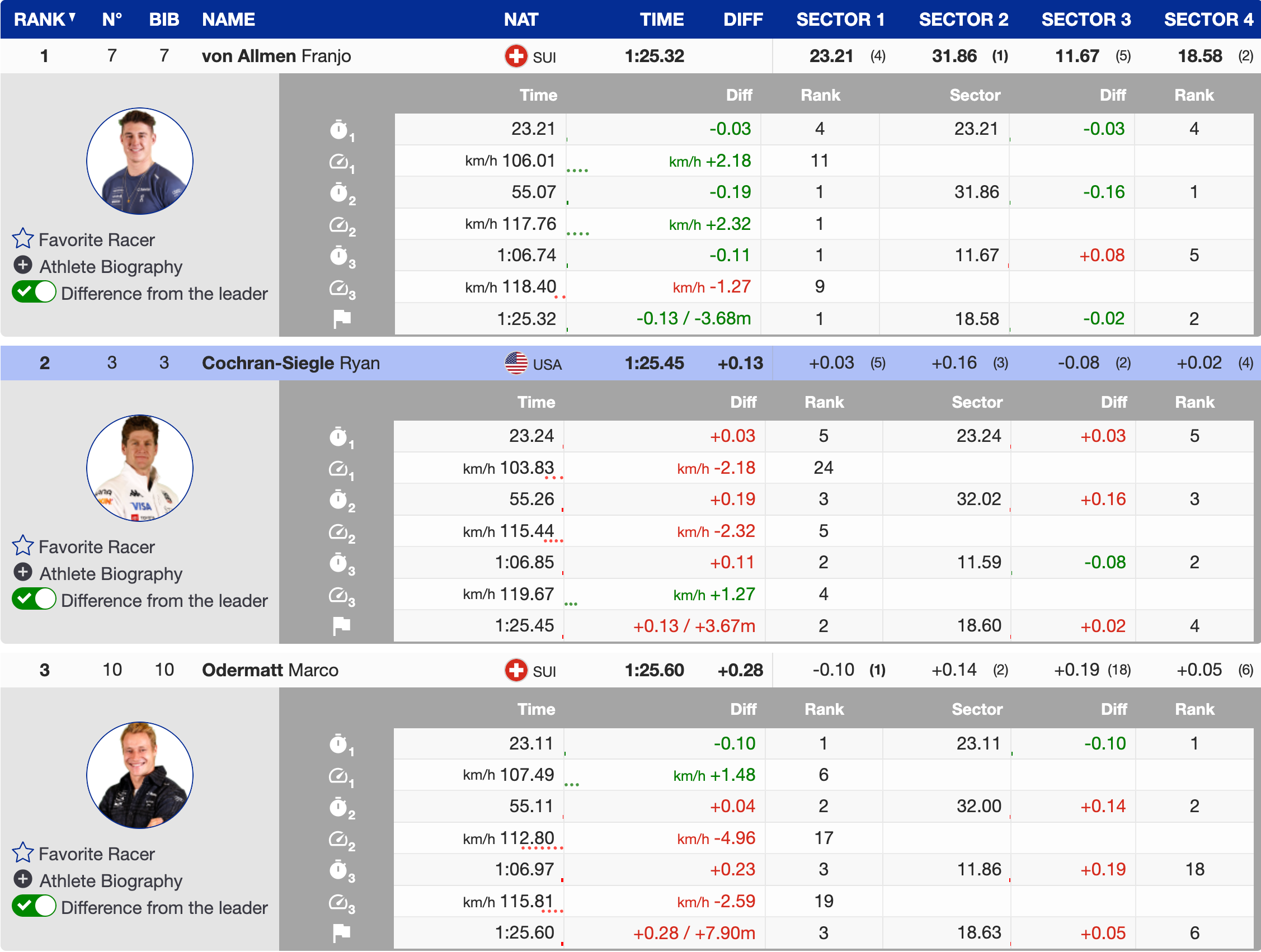Click the TIME column header

pyautogui.click(x=661, y=20)
